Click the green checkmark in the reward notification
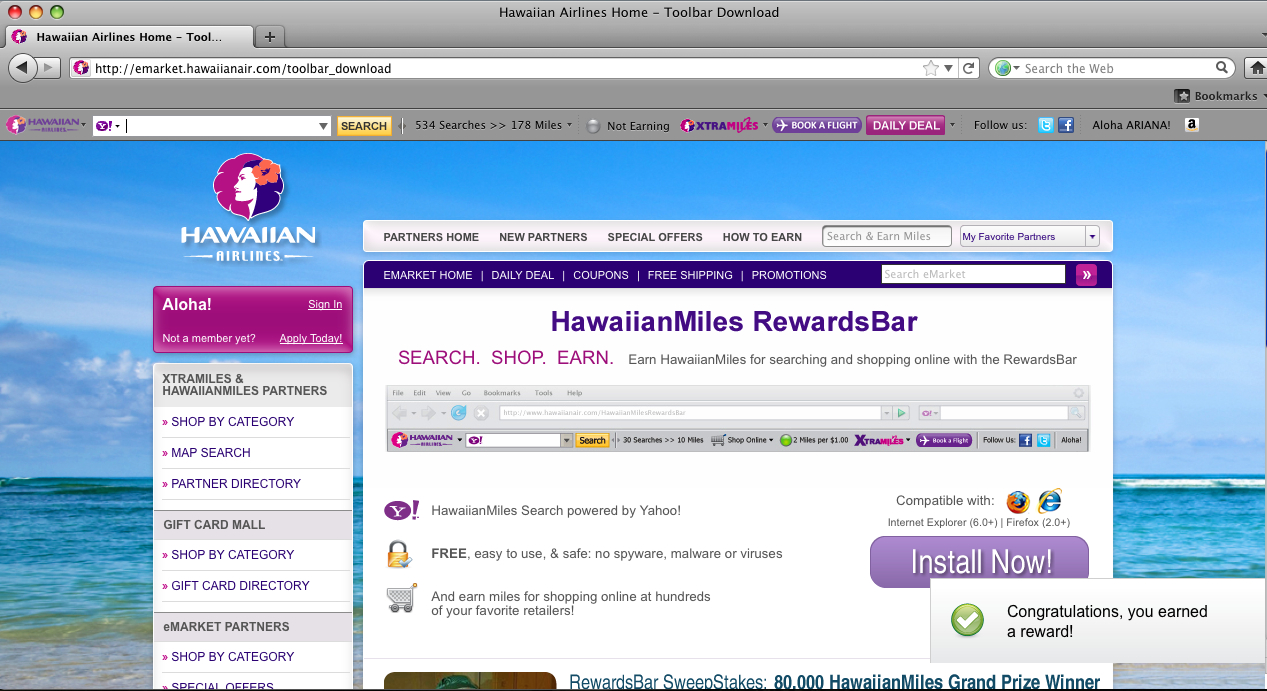This screenshot has height=691, width=1267. point(967,620)
